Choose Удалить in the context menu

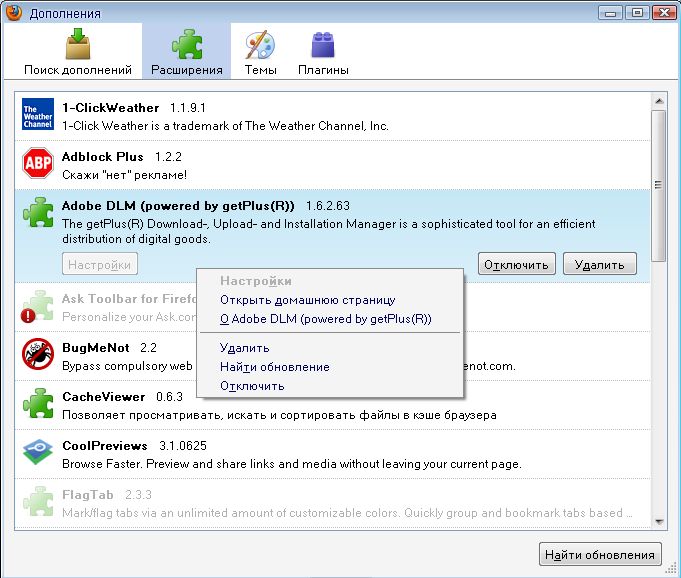click(x=330, y=348)
